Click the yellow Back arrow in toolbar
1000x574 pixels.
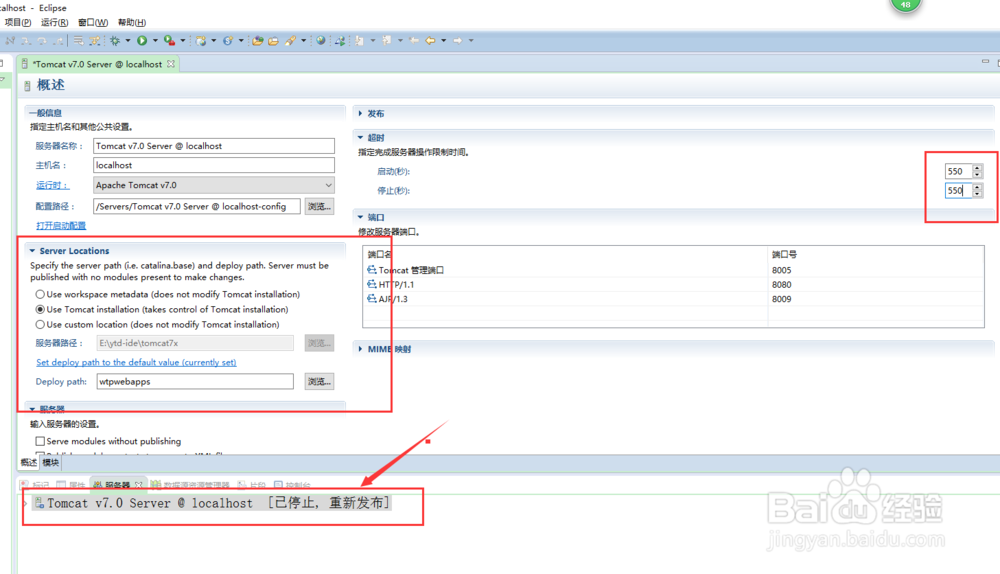pyautogui.click(x=430, y=41)
